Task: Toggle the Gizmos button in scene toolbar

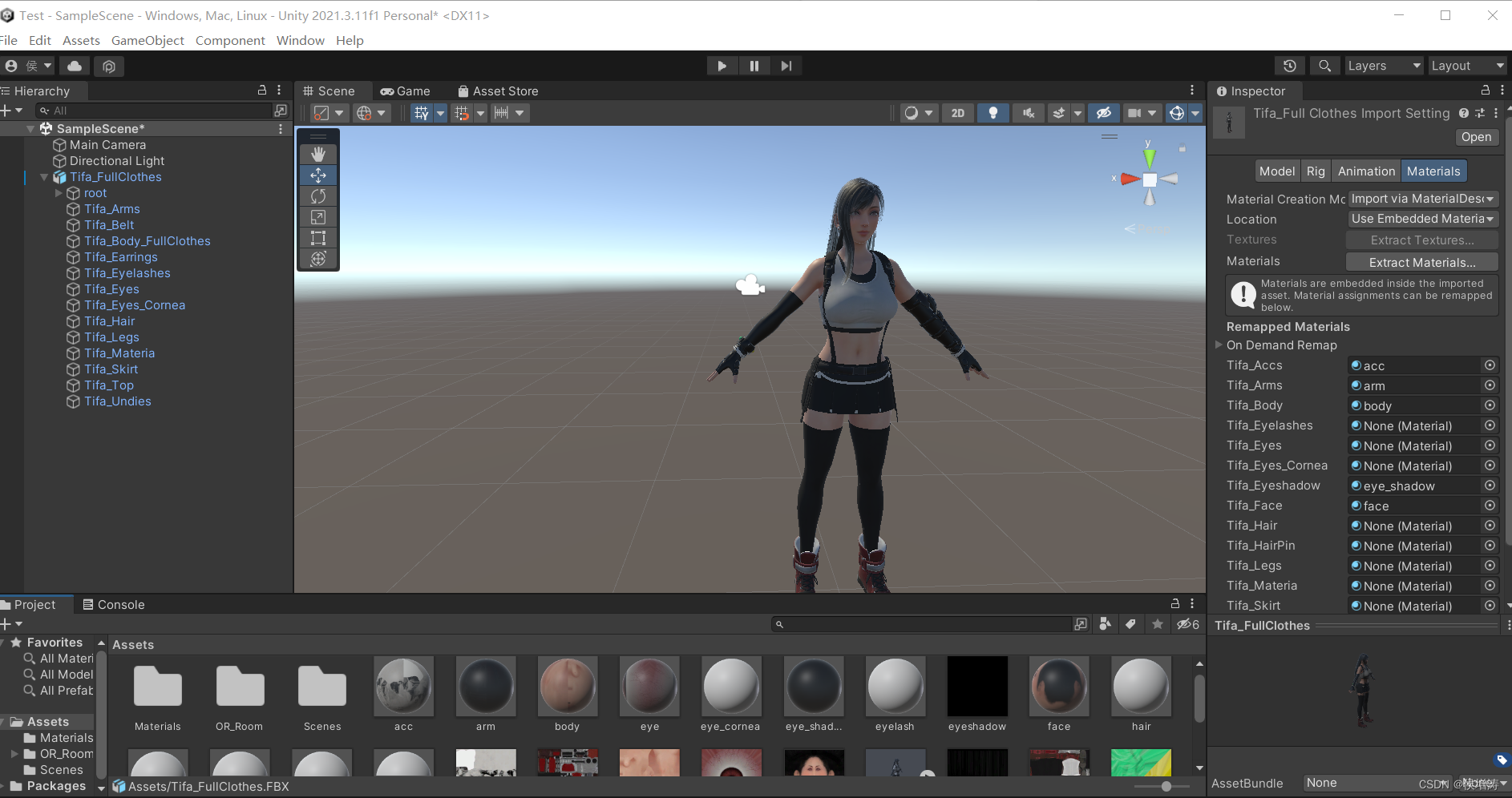Action: [x=1176, y=113]
